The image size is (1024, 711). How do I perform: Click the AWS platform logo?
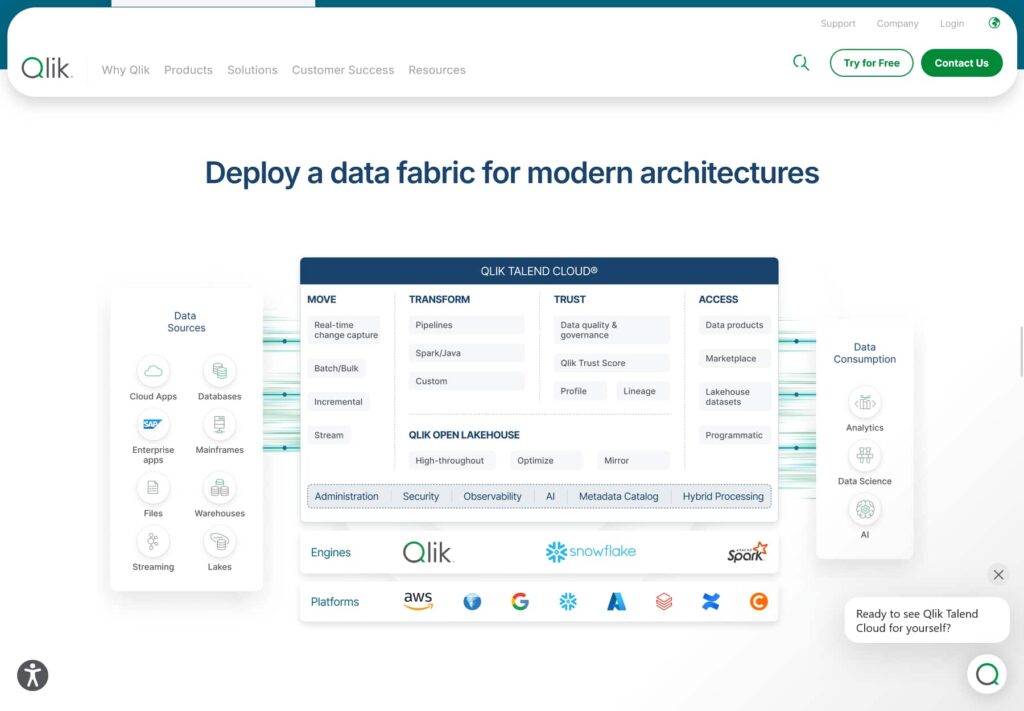point(418,601)
